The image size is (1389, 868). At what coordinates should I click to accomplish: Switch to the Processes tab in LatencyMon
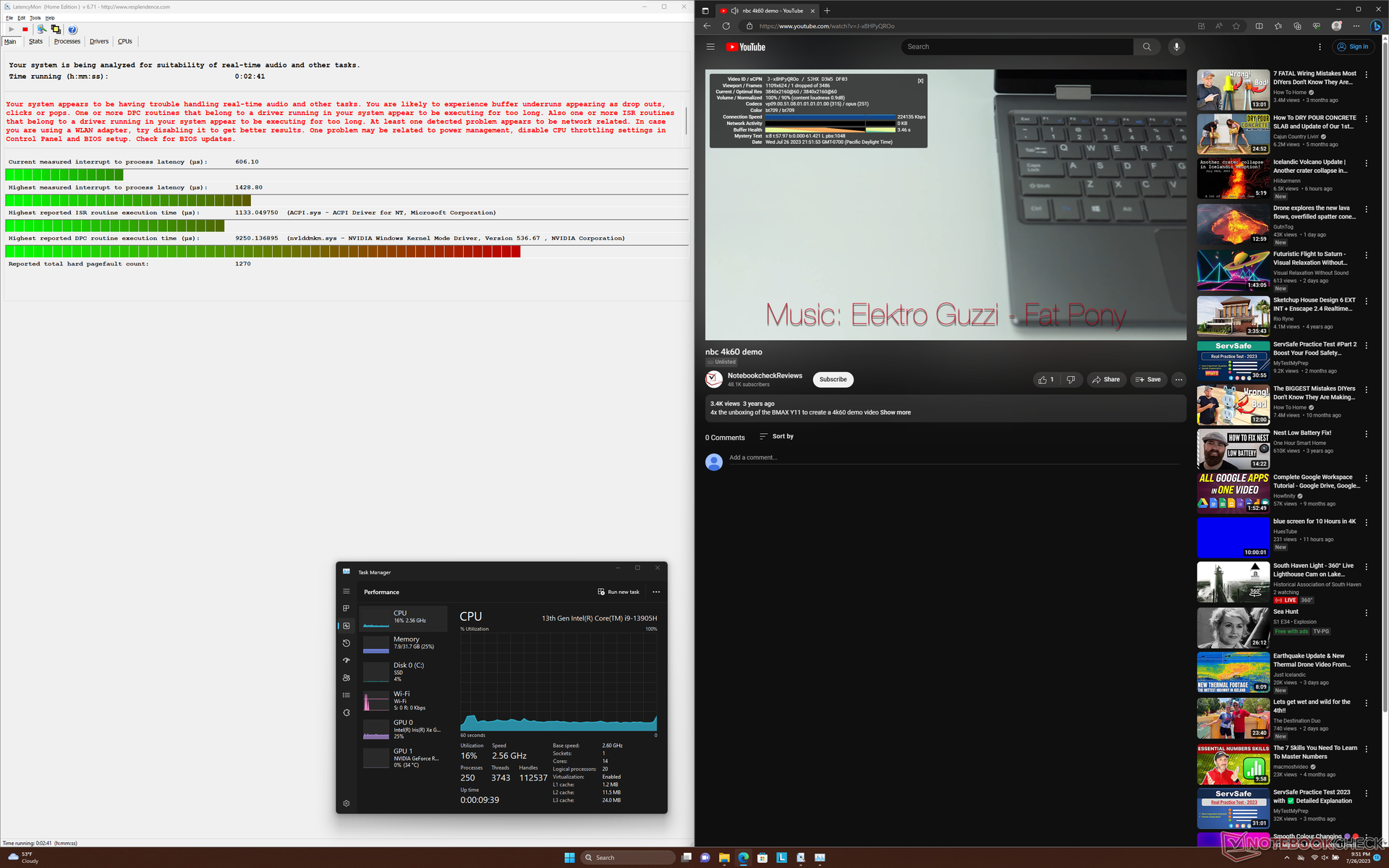click(x=67, y=41)
